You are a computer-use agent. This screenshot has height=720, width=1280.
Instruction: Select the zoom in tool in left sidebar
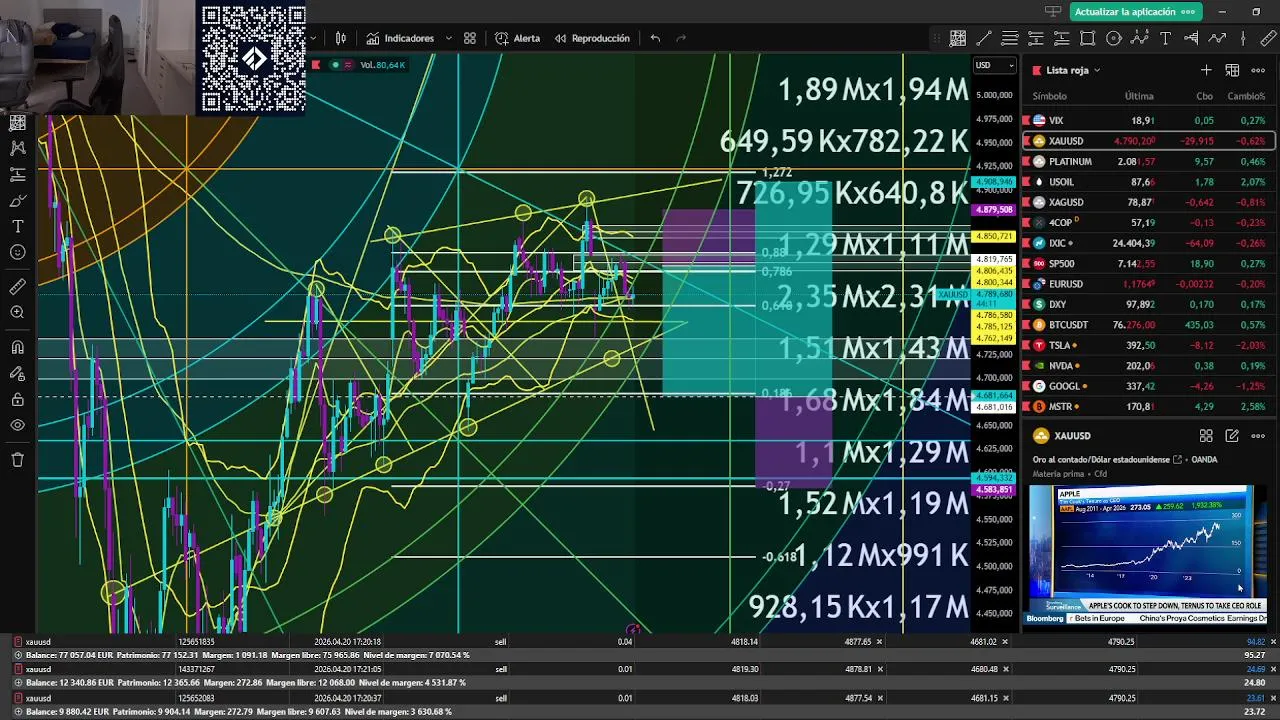pyautogui.click(x=17, y=313)
